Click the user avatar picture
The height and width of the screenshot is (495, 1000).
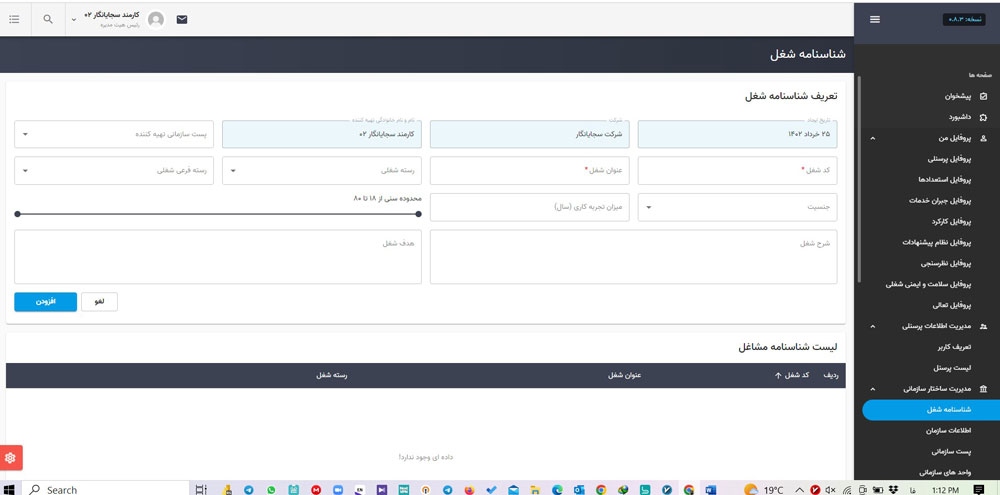[156, 19]
